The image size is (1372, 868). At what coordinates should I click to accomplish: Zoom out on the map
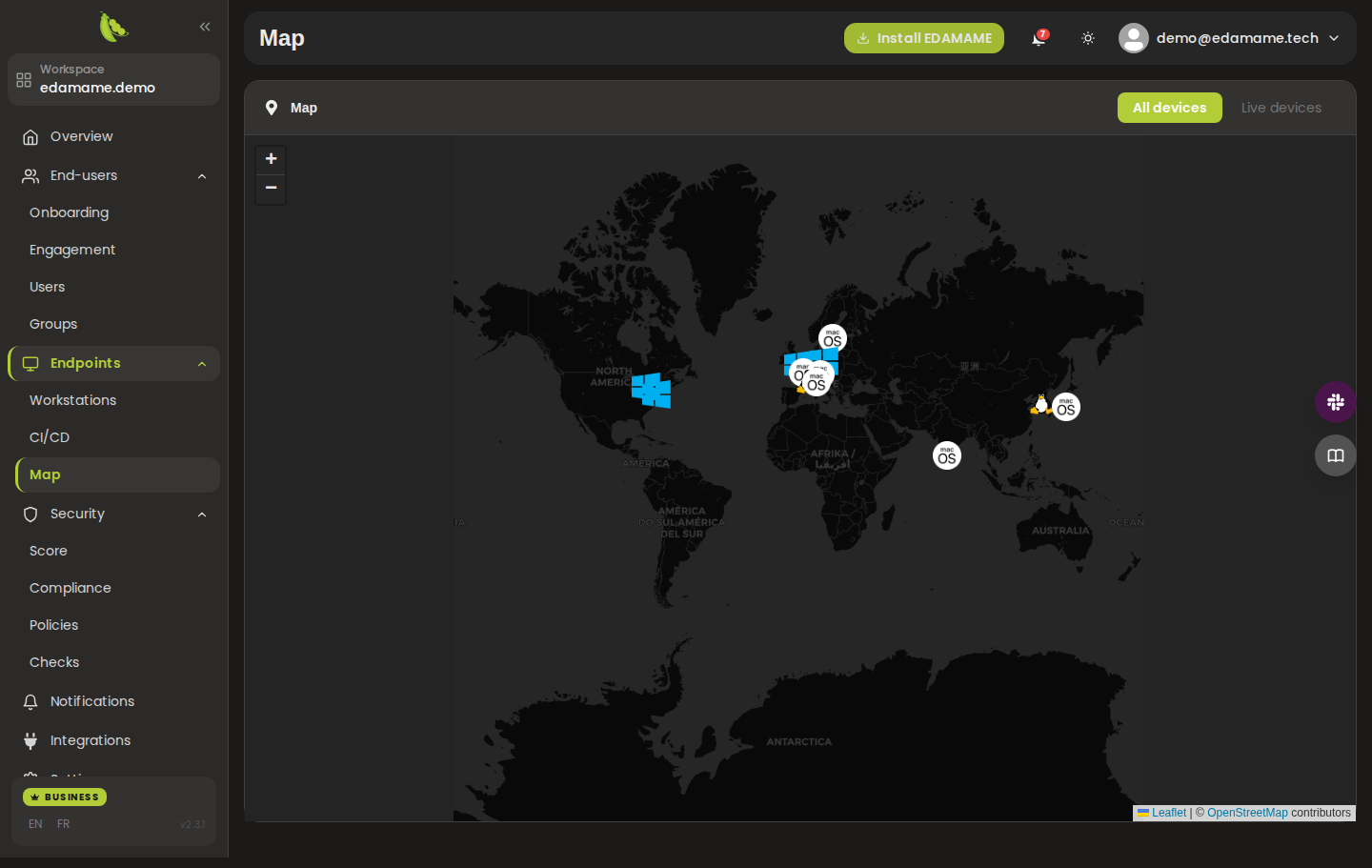[271, 188]
